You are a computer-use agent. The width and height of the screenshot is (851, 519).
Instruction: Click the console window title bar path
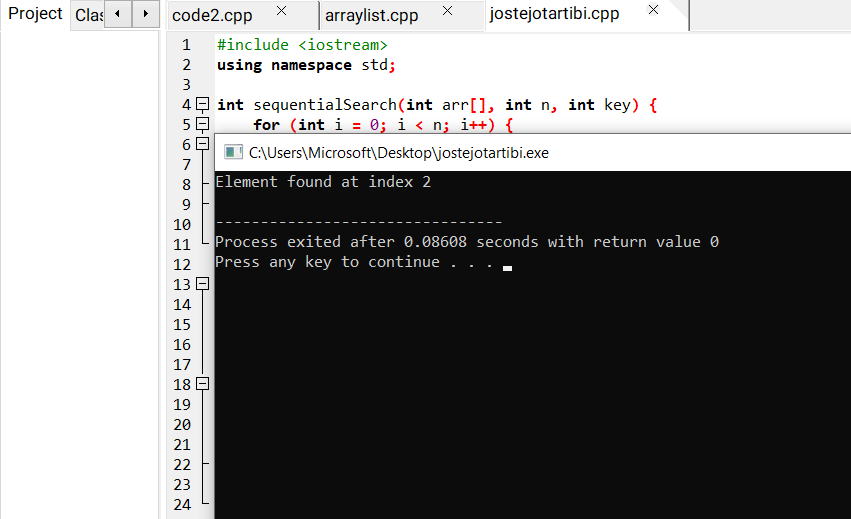coord(398,153)
